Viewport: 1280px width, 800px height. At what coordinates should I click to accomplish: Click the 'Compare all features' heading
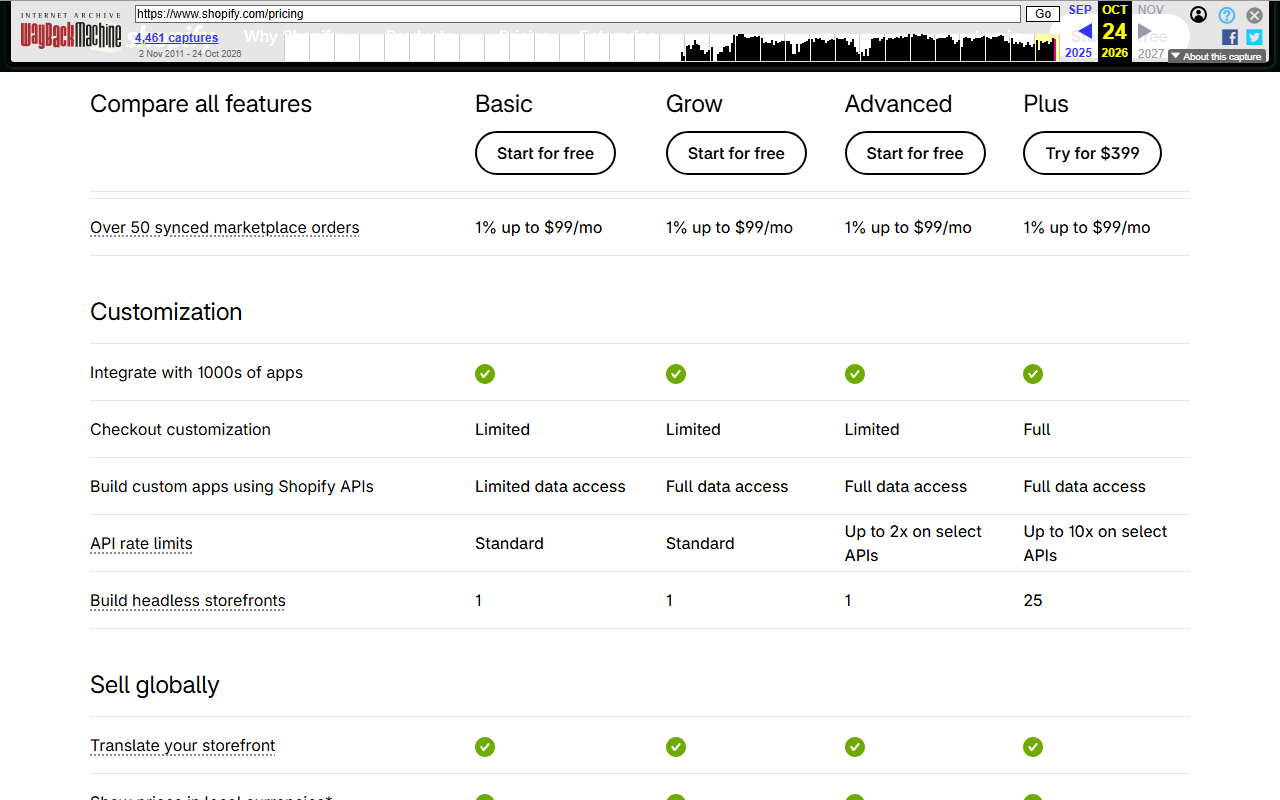click(201, 104)
